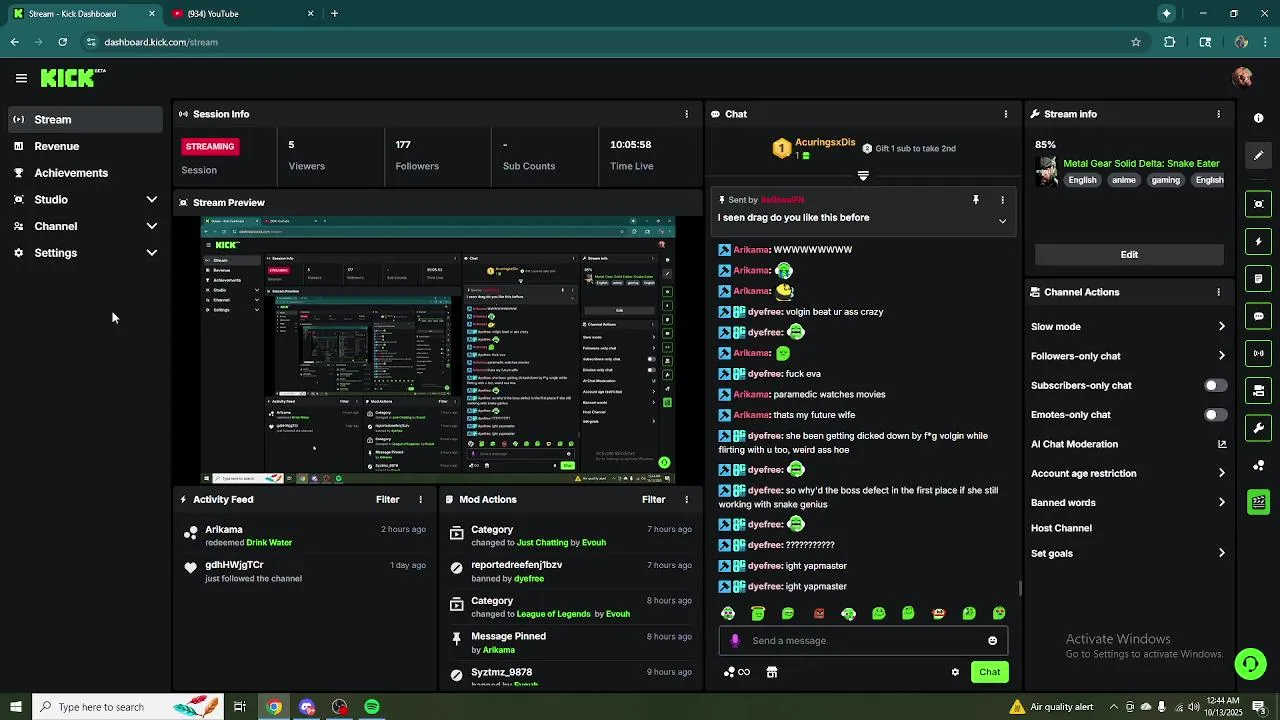Click the Windows Start button

tap(15, 707)
